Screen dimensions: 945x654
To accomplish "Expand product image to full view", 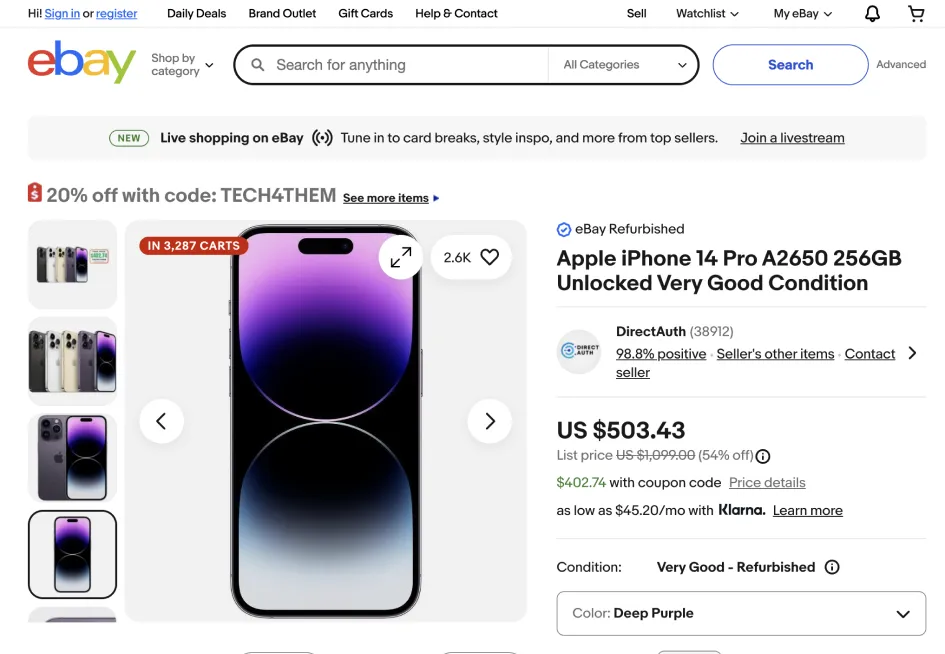I will [401, 257].
